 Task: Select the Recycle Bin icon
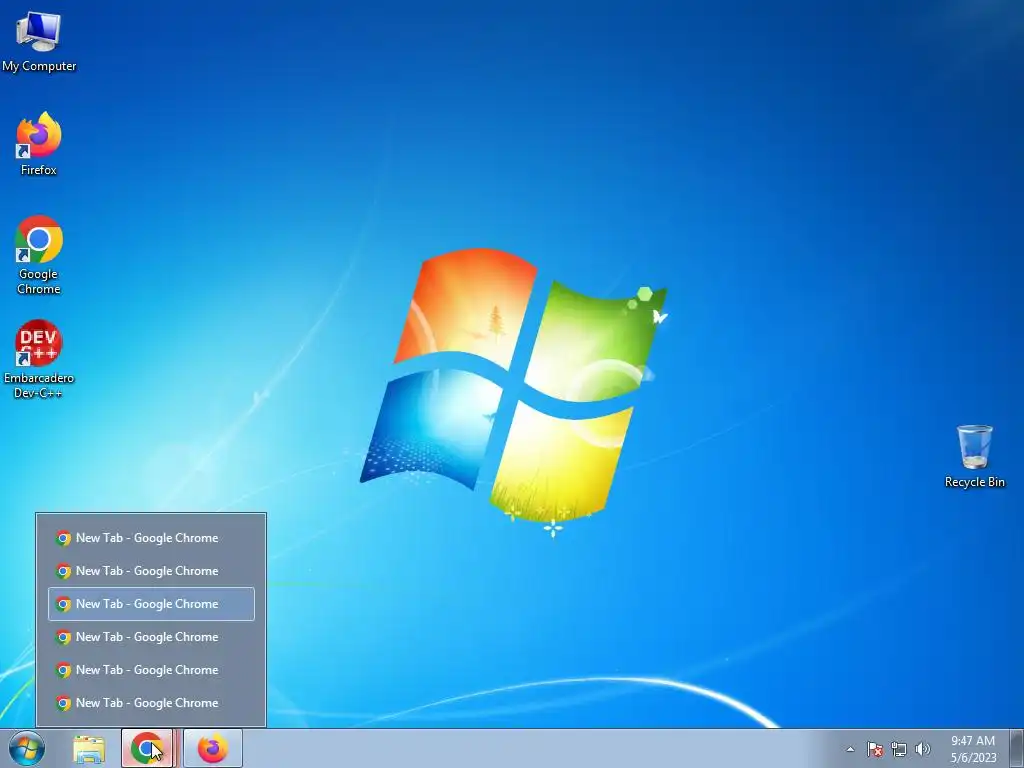tap(974, 456)
